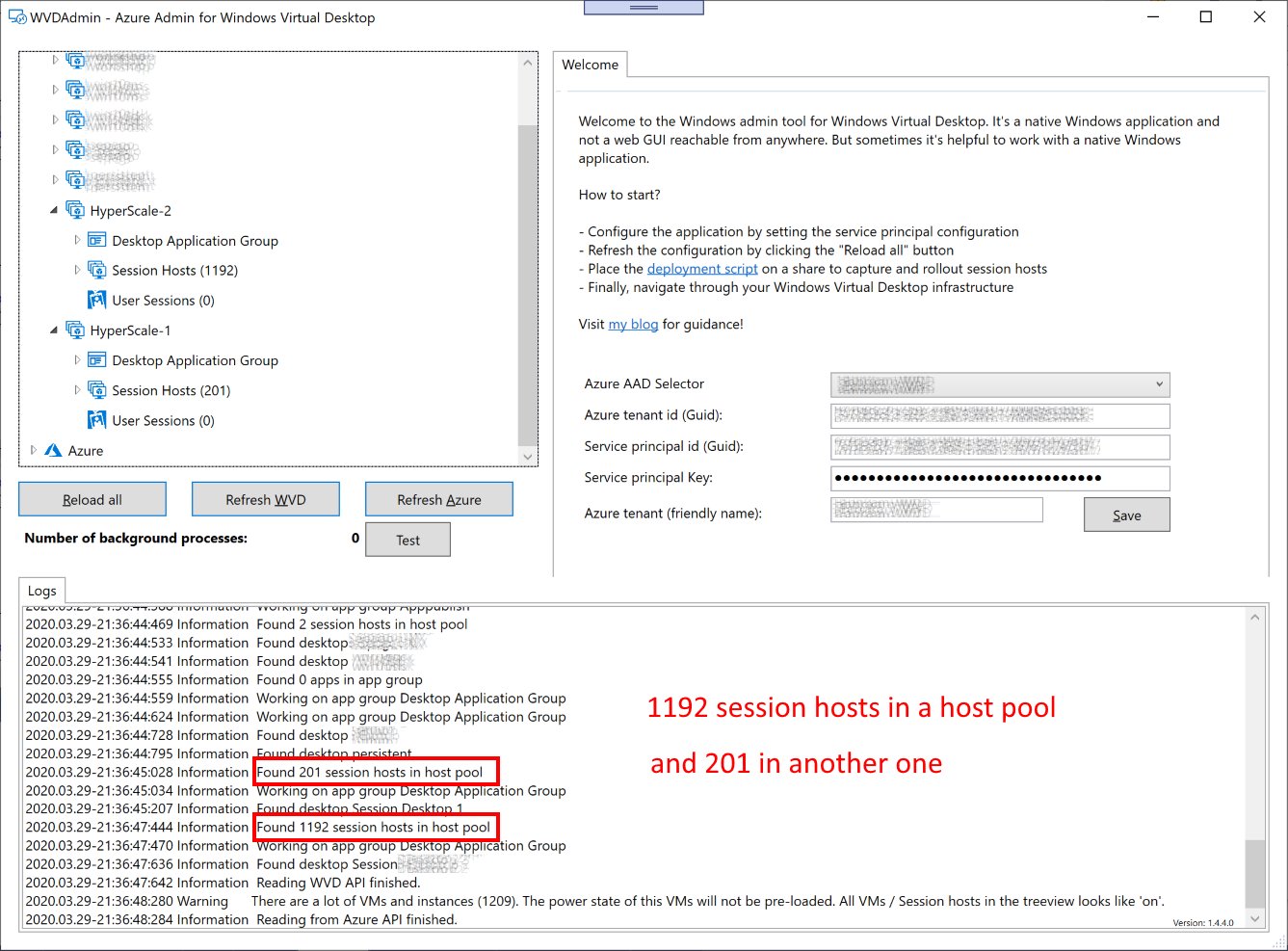The image size is (1288, 951).
Task: Click the logs panel scroll down arrow
Action: [1255, 918]
